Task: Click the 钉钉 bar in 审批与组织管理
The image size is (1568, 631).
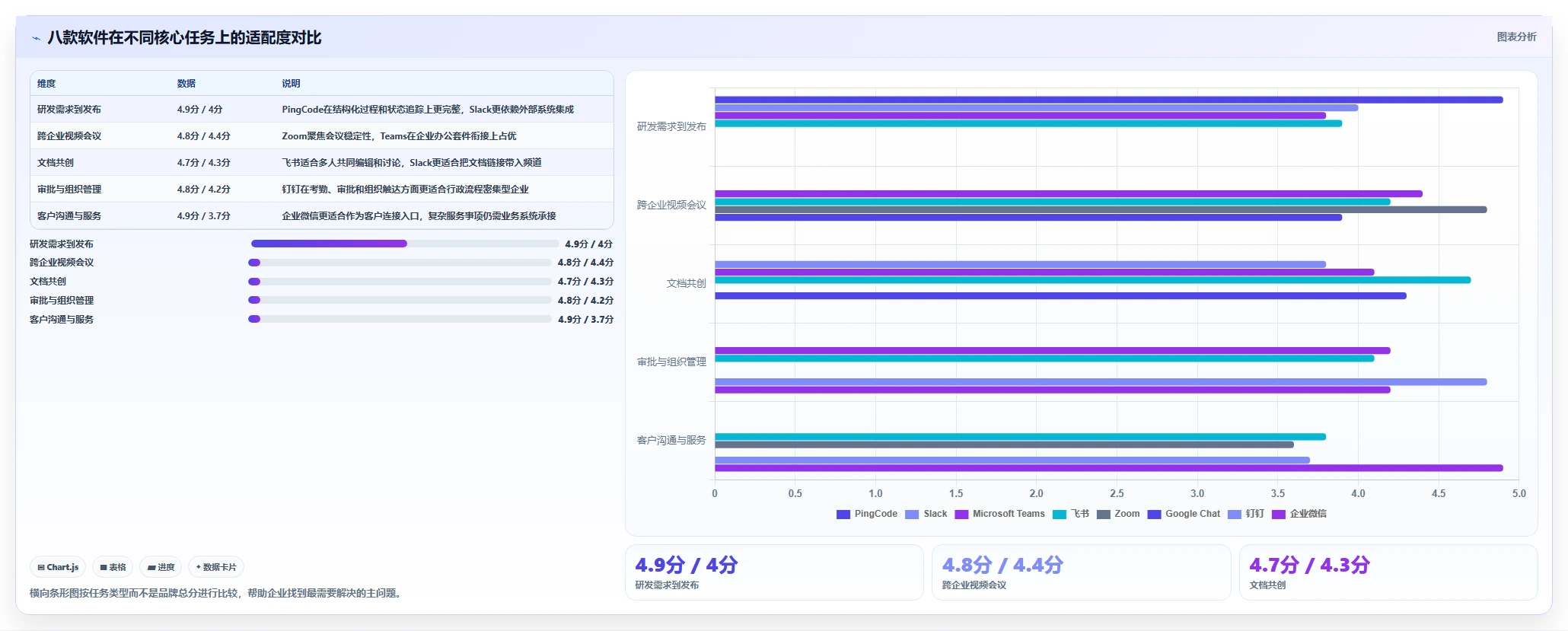Action: (x=1101, y=382)
